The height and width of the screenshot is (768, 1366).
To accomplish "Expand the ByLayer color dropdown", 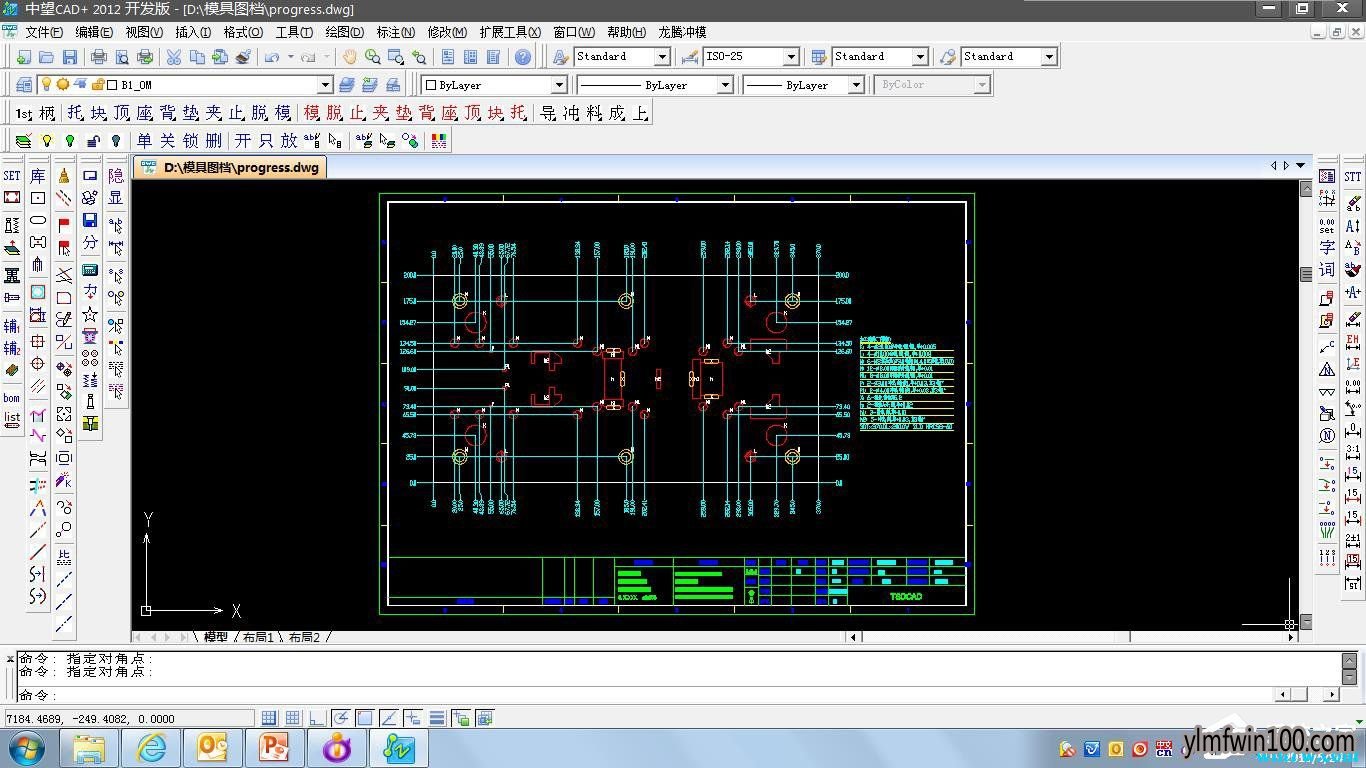I will tap(559, 85).
